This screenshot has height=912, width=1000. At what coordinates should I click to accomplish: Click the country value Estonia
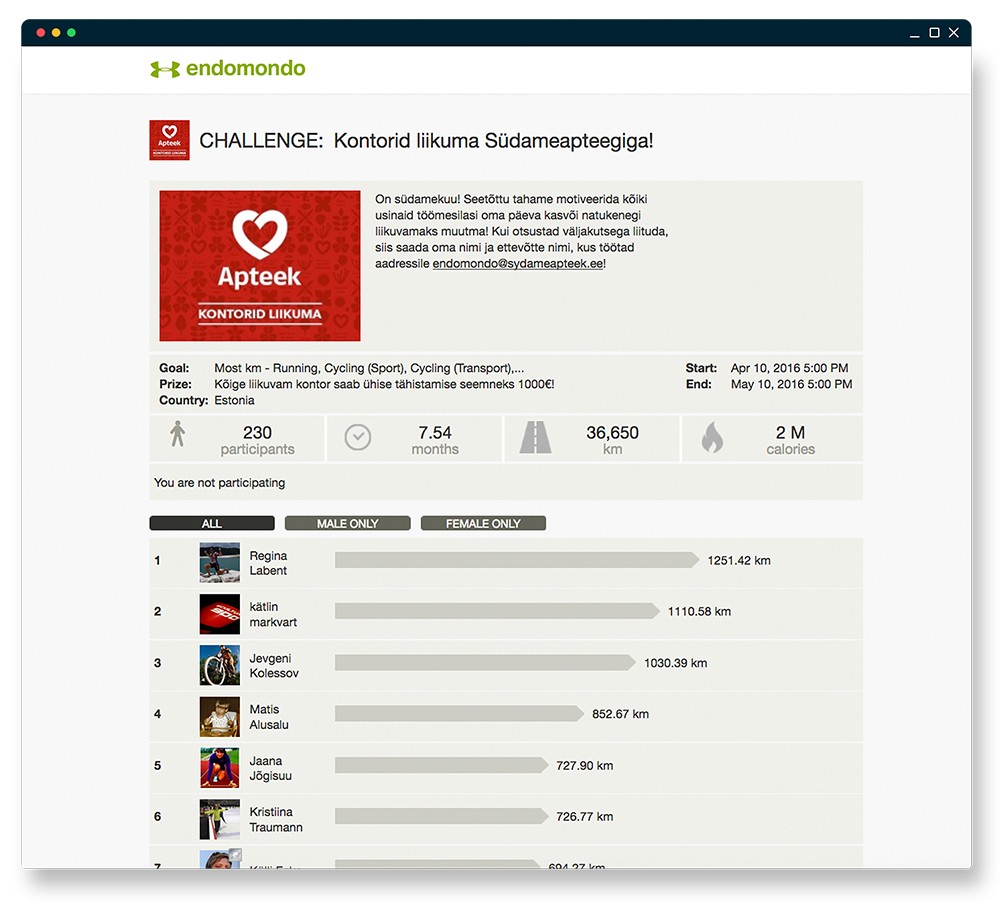(x=234, y=401)
